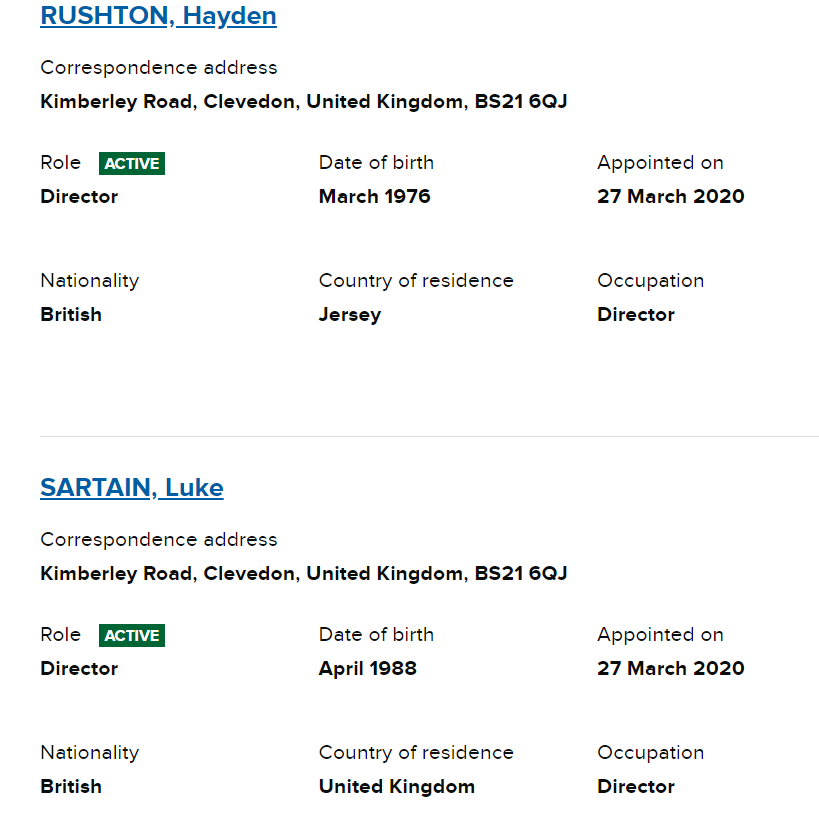Click Rushton's 27 March 2020 appointment date
This screenshot has width=819, height=833.
point(670,197)
